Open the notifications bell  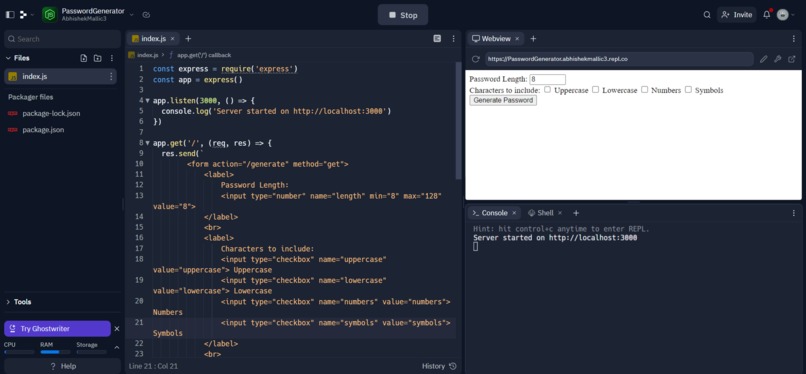tap(766, 15)
